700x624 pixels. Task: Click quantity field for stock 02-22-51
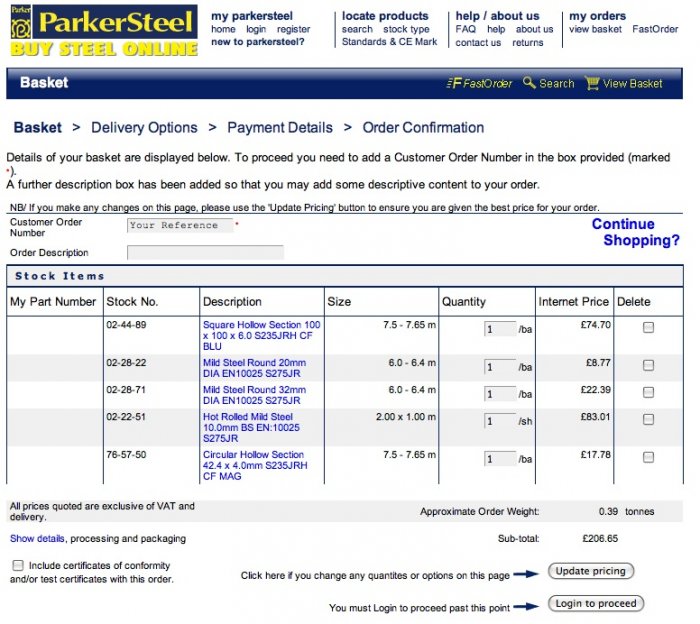coord(500,421)
